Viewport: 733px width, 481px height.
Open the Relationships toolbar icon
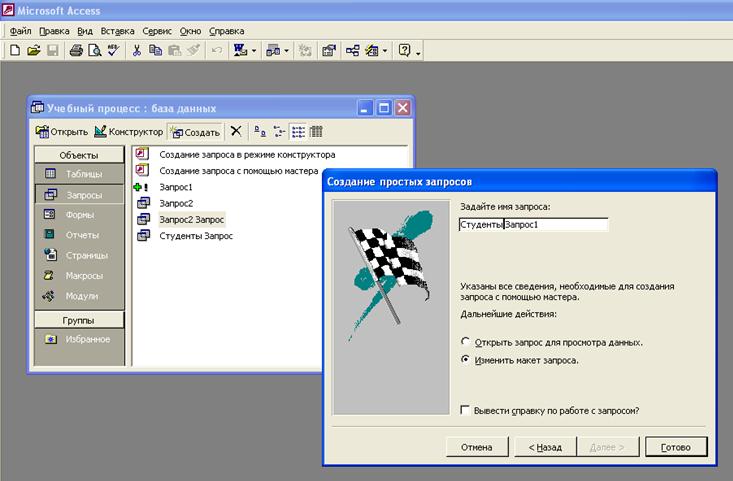click(x=352, y=50)
